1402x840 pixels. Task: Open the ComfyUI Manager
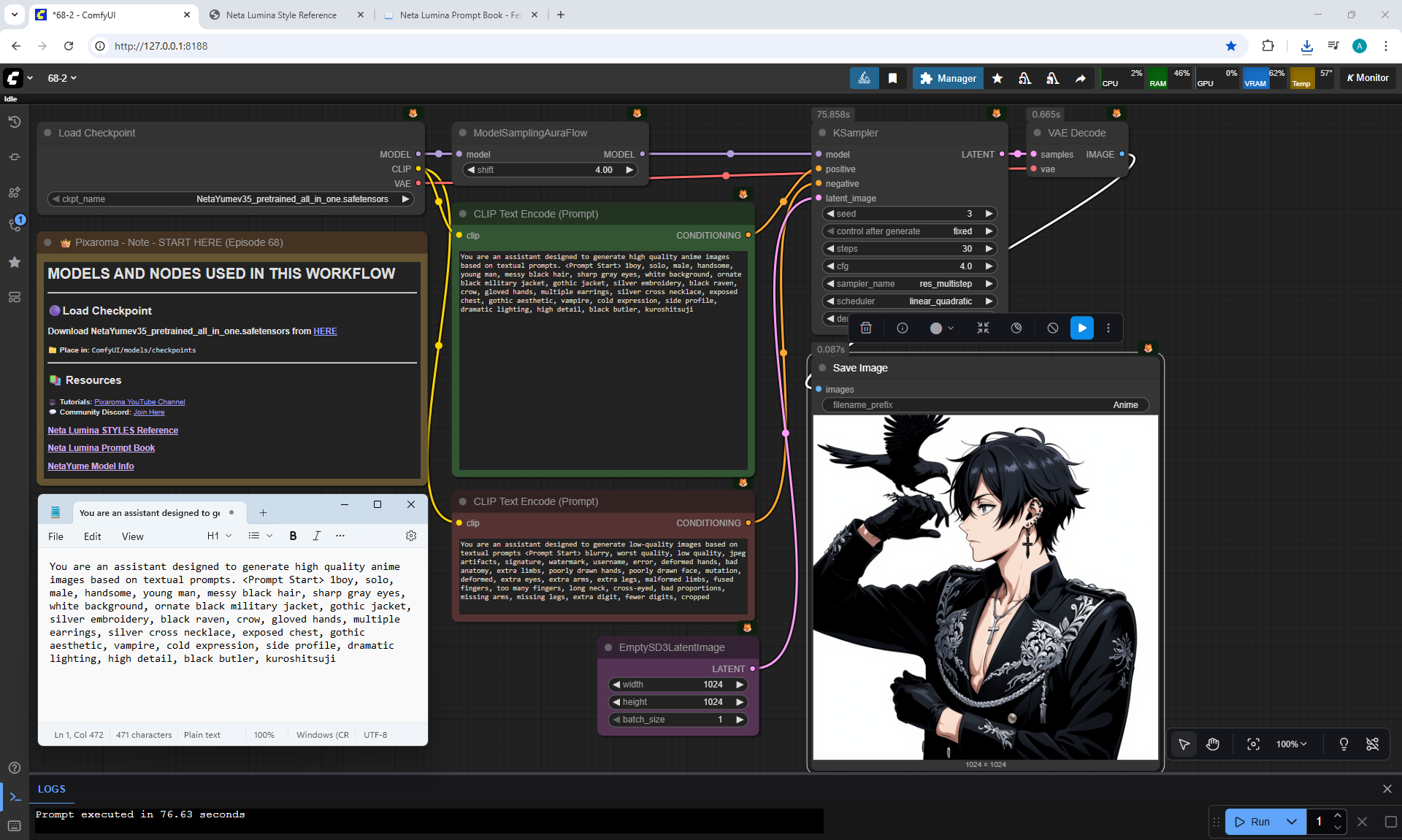pyautogui.click(x=947, y=78)
